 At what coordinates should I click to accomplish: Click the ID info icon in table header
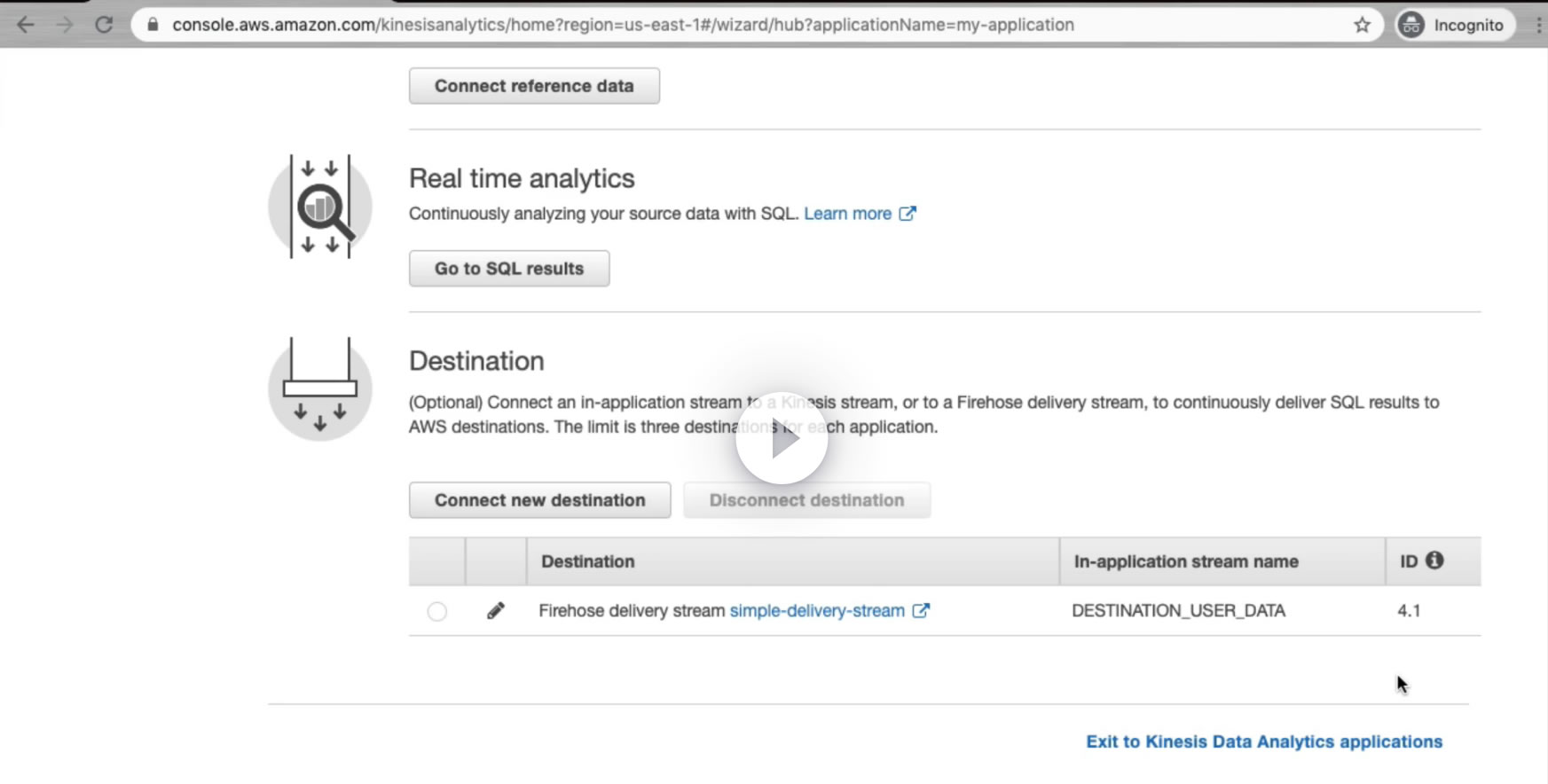1434,561
